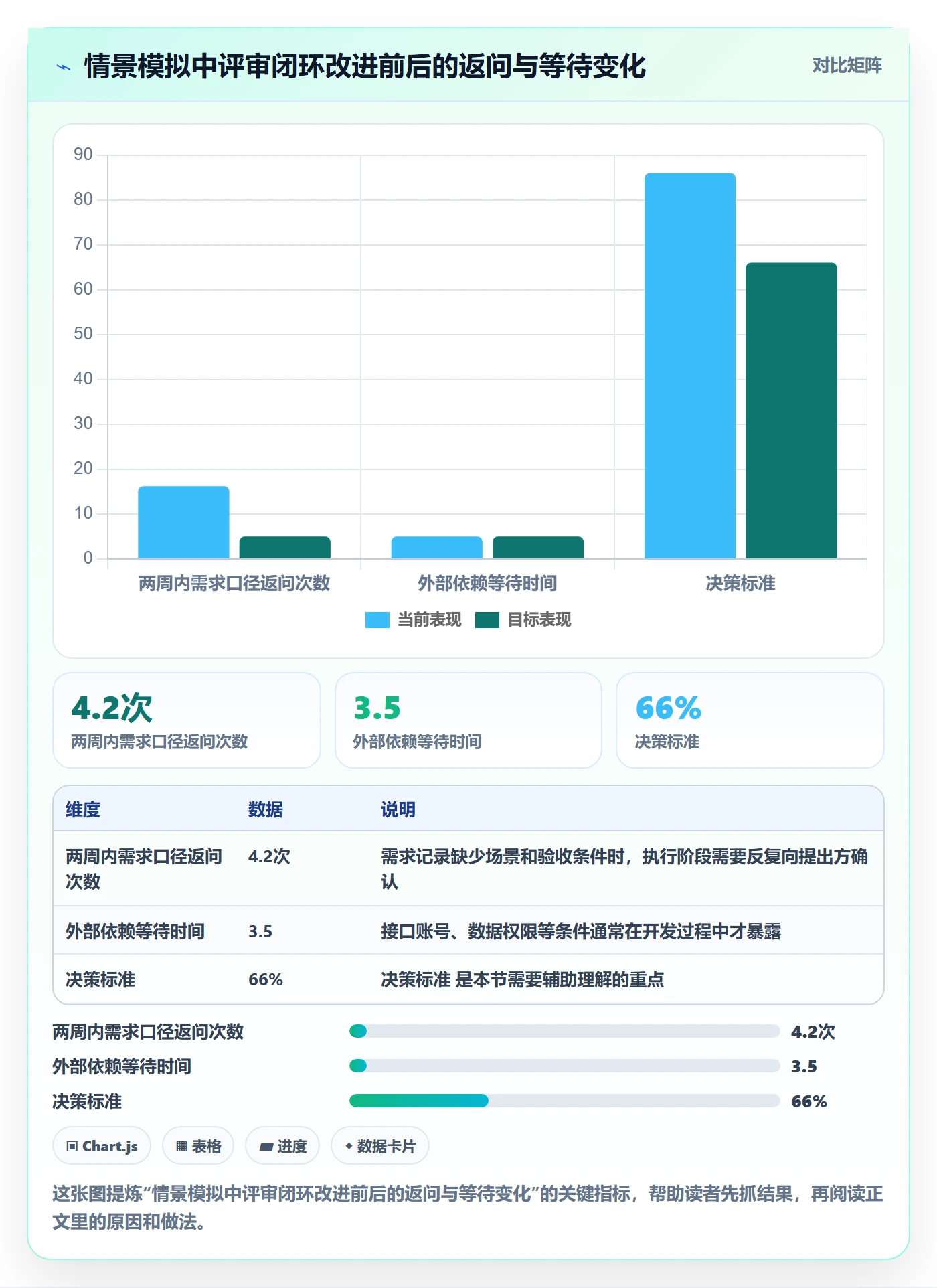937x1288 pixels.
Task: Click the 进度 tag
Action: tap(282, 1146)
